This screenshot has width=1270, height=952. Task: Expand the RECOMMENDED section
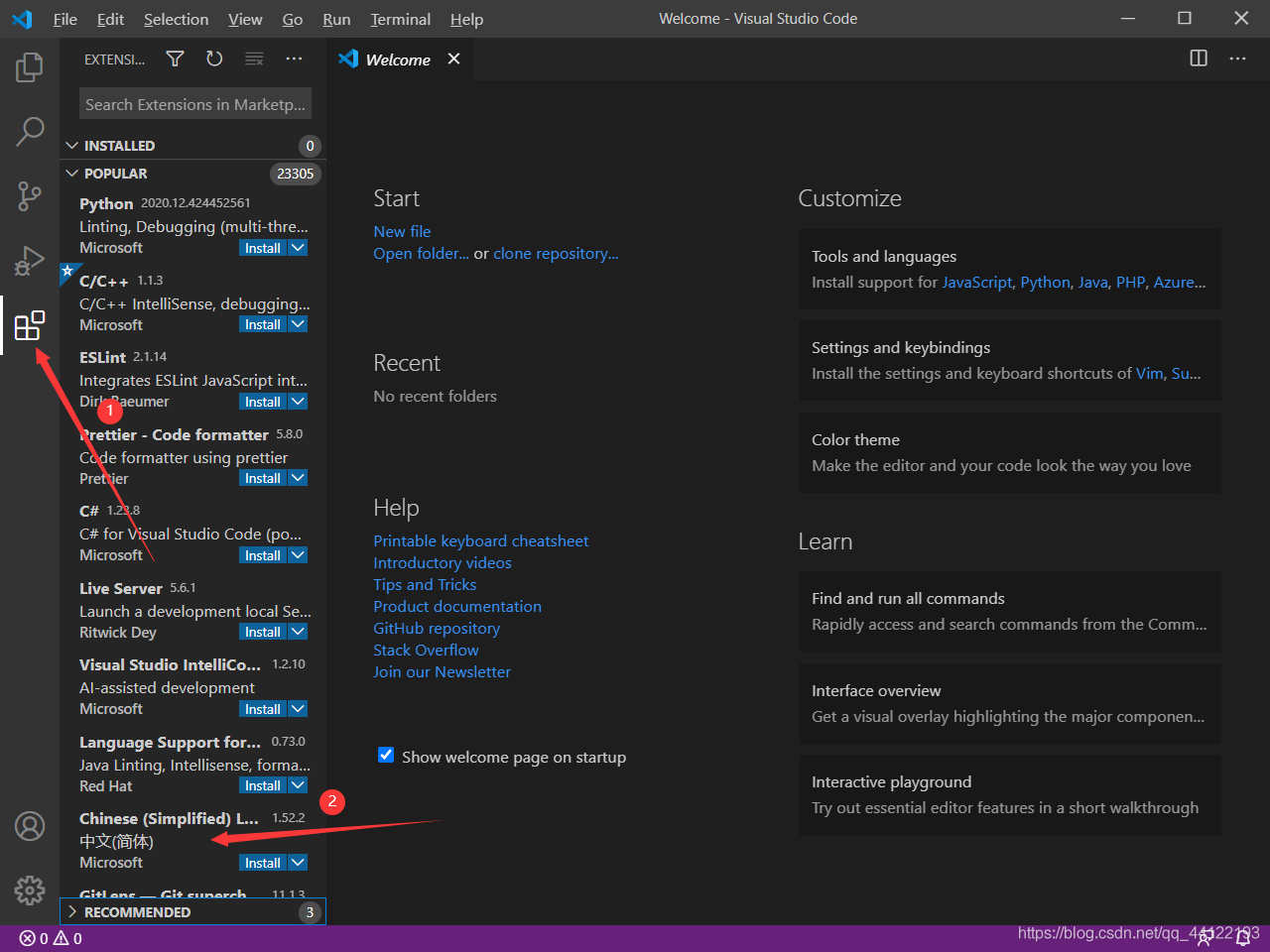[x=192, y=912]
